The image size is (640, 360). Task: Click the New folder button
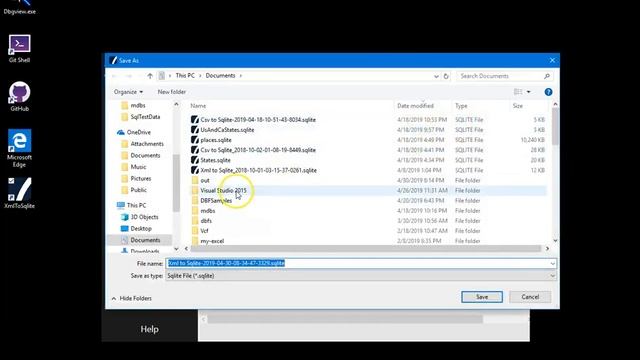171,92
